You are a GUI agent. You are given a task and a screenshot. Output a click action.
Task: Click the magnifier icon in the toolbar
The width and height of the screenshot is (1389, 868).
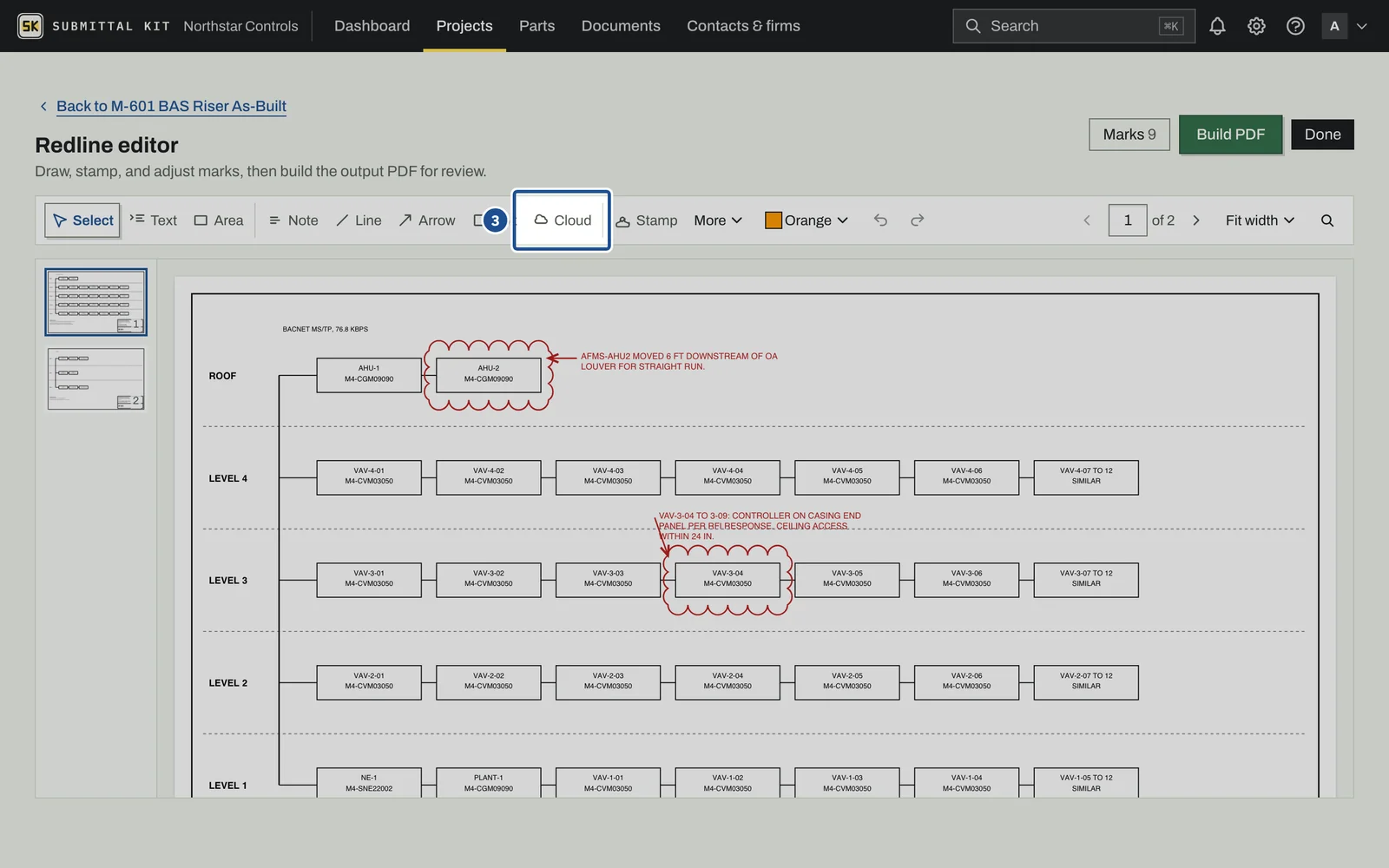tap(1327, 220)
